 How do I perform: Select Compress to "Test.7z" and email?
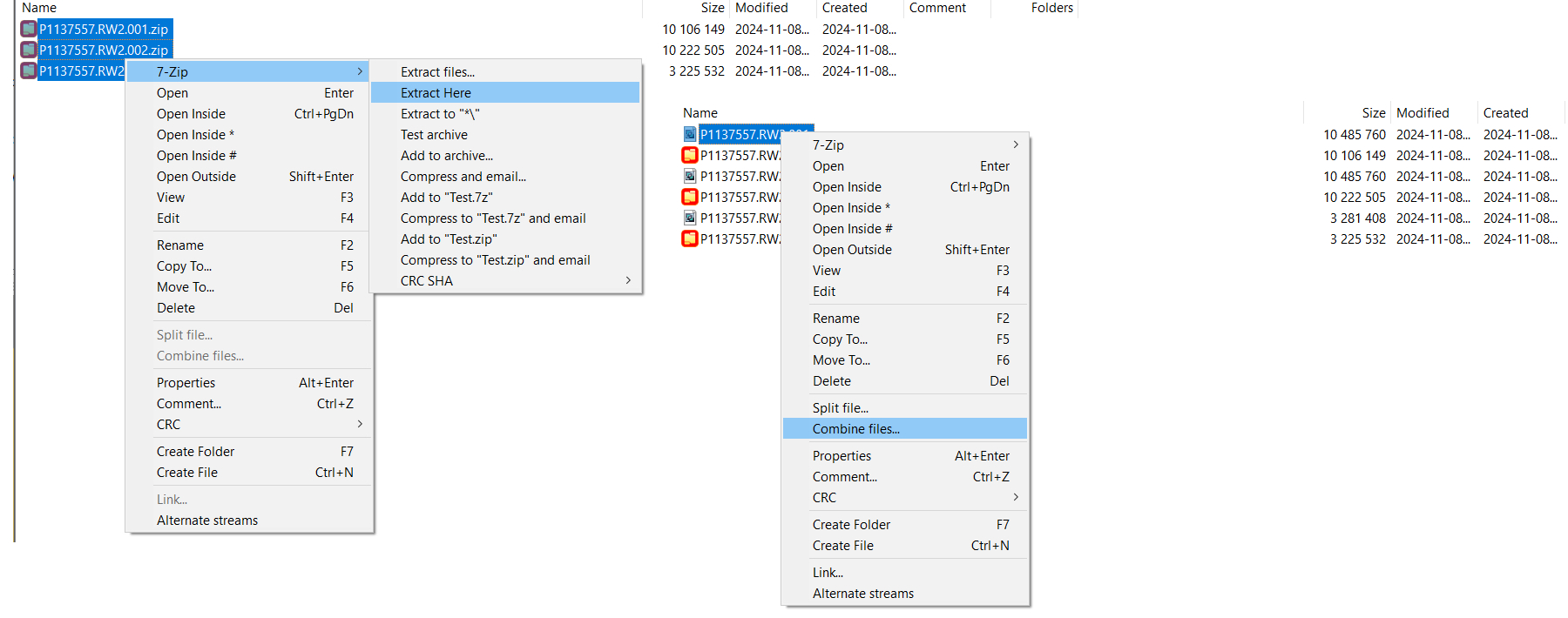point(505,218)
